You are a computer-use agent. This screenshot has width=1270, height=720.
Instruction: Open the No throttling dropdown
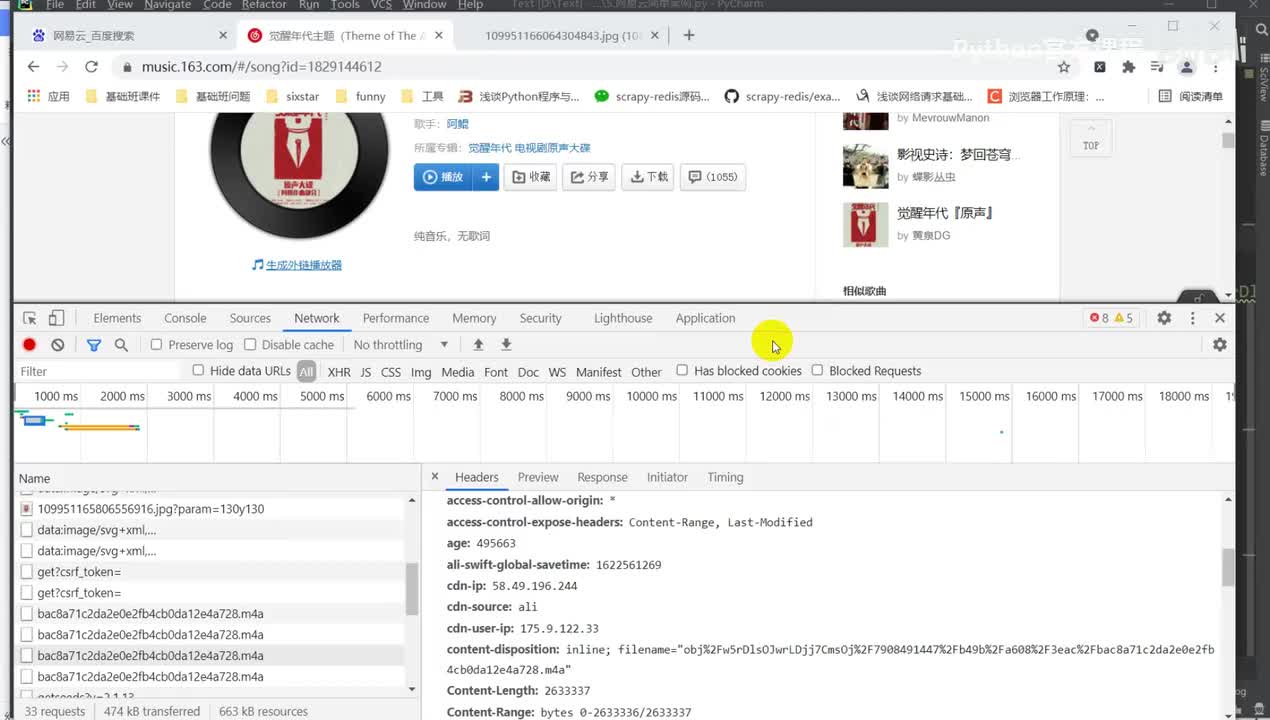point(401,345)
